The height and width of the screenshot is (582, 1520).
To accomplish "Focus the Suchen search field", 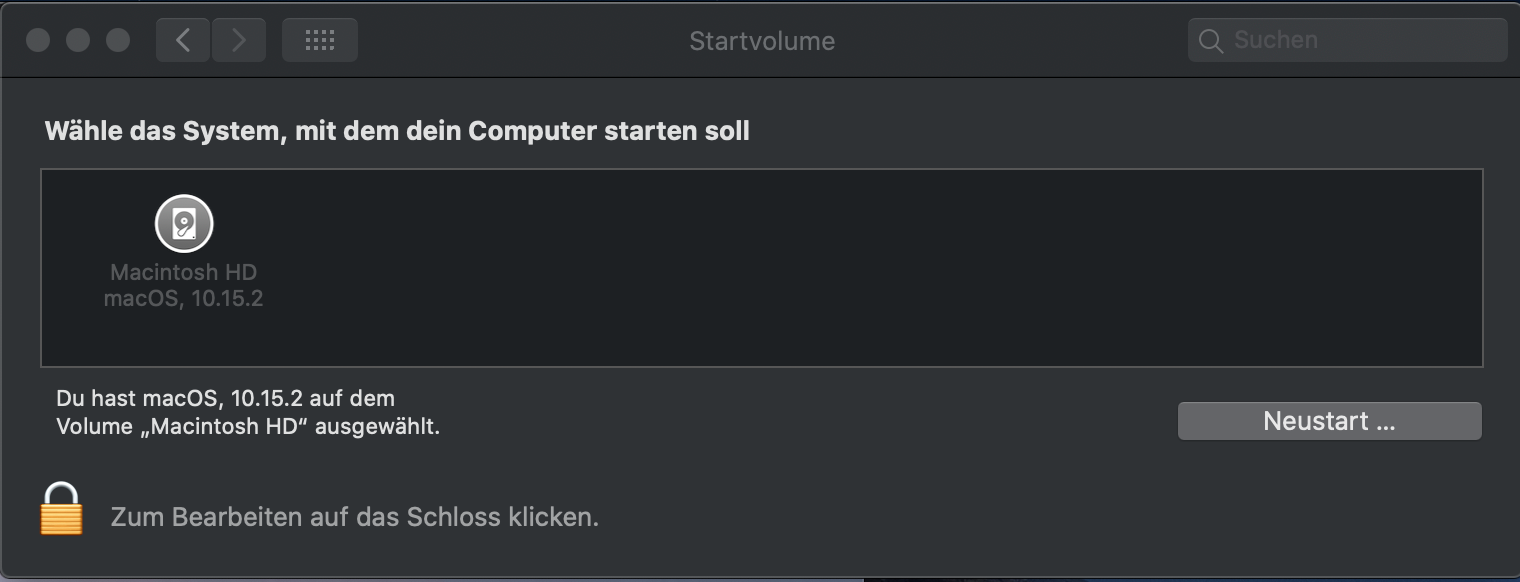I will click(x=1360, y=40).
